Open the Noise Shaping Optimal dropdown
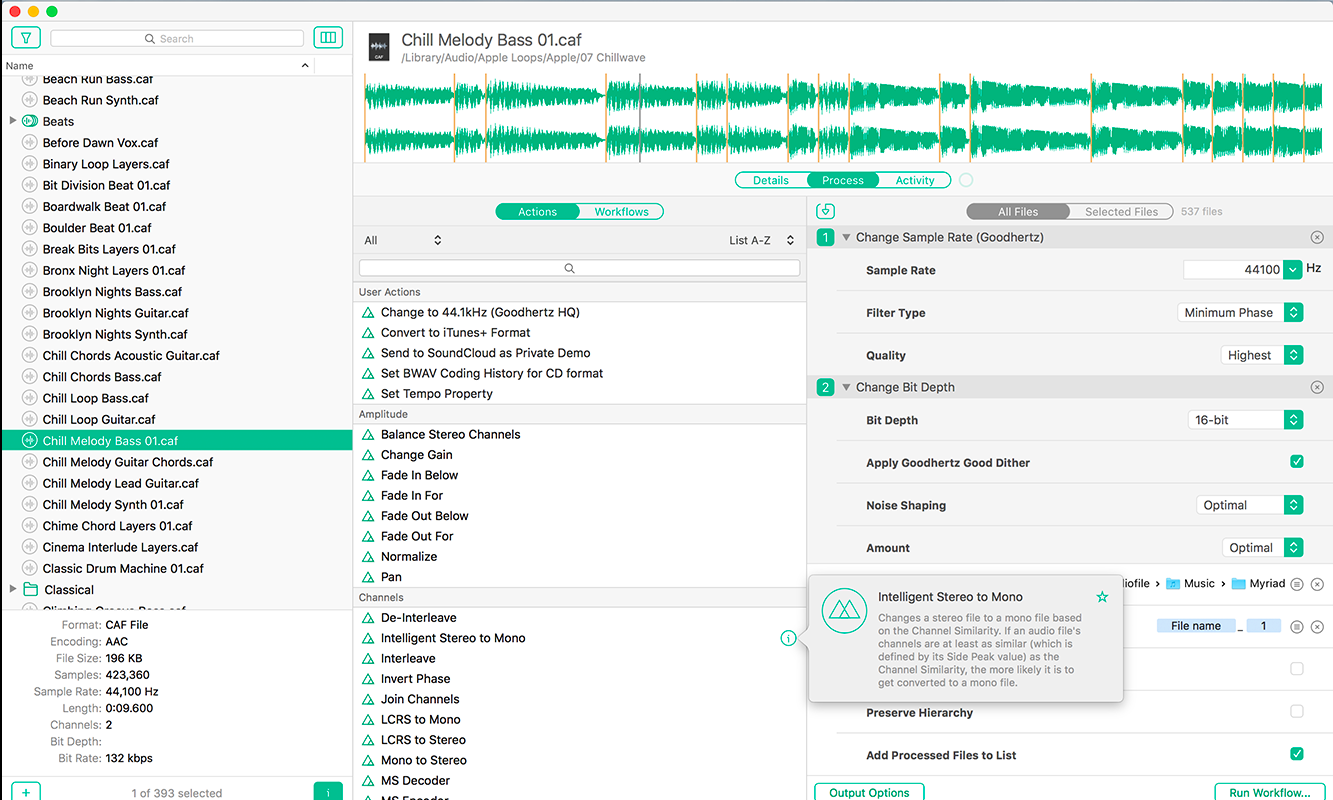This screenshot has width=1333, height=800. [1250, 505]
